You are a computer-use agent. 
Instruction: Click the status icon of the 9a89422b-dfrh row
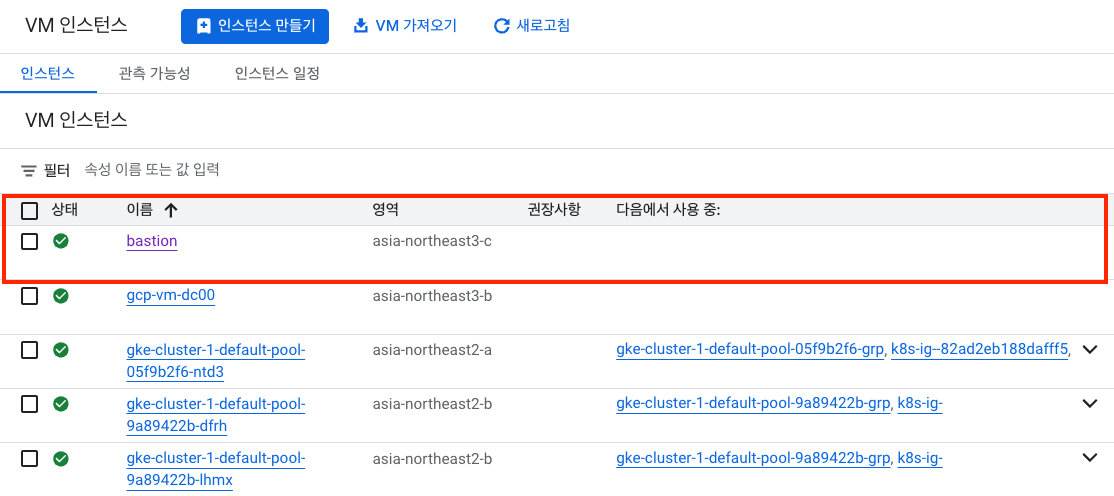[61, 404]
